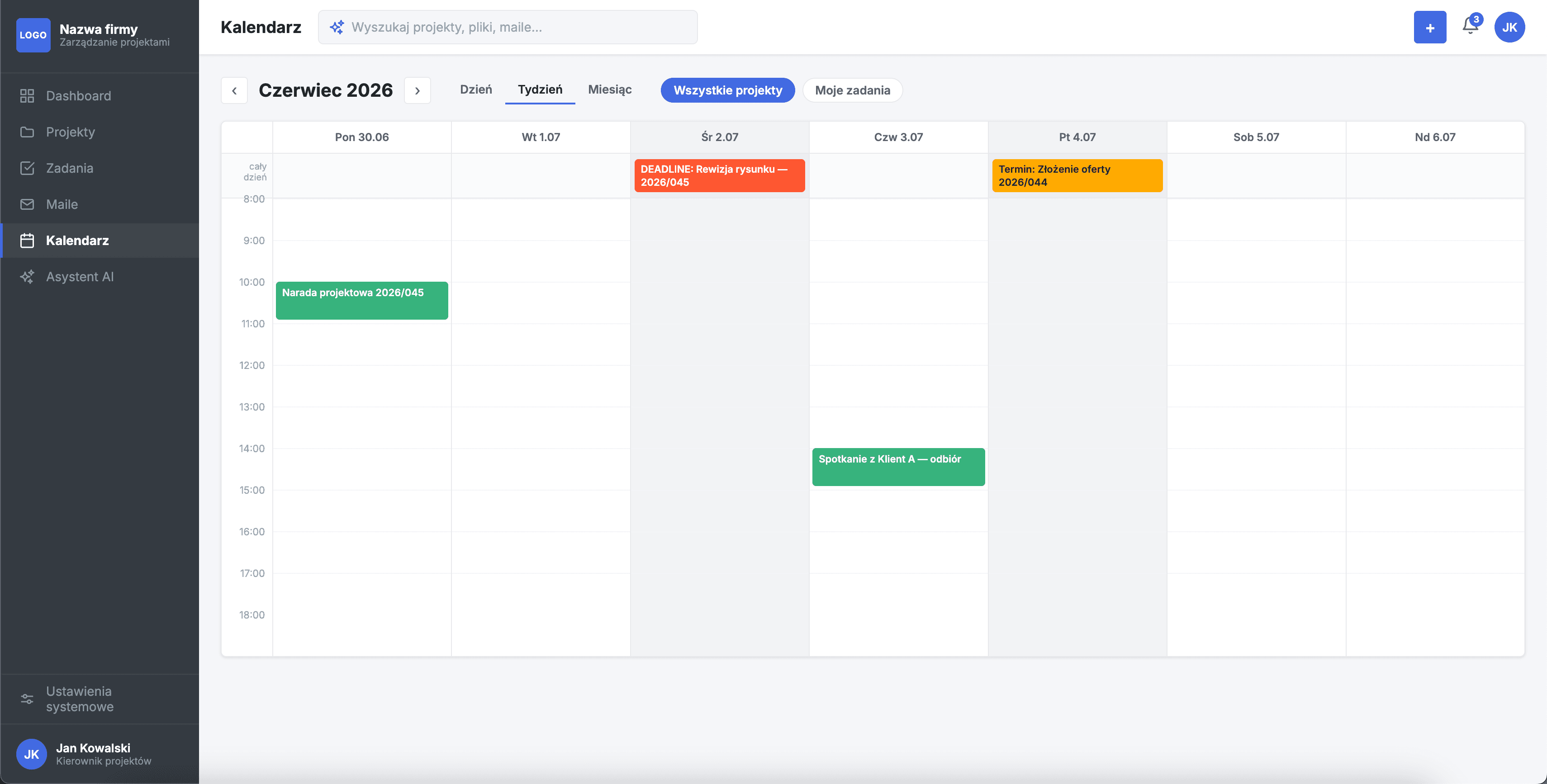Open the Maile envelope icon

click(27, 204)
